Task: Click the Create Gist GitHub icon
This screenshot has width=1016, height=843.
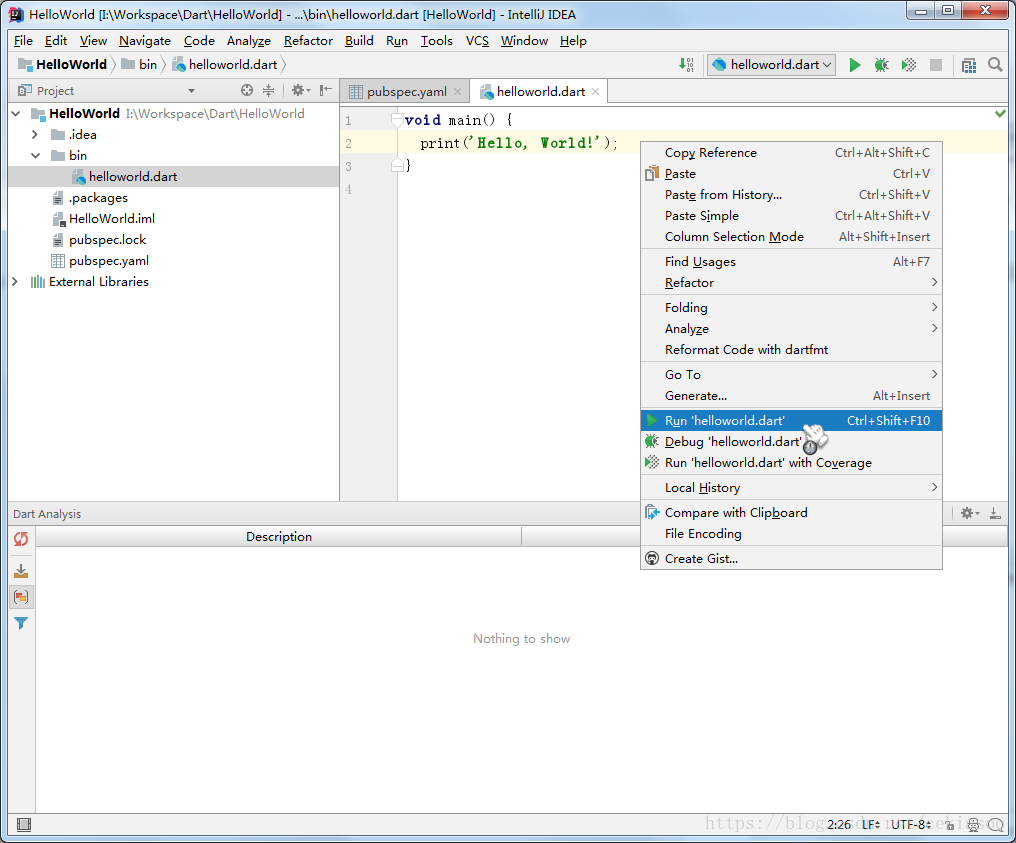Action: click(x=652, y=559)
